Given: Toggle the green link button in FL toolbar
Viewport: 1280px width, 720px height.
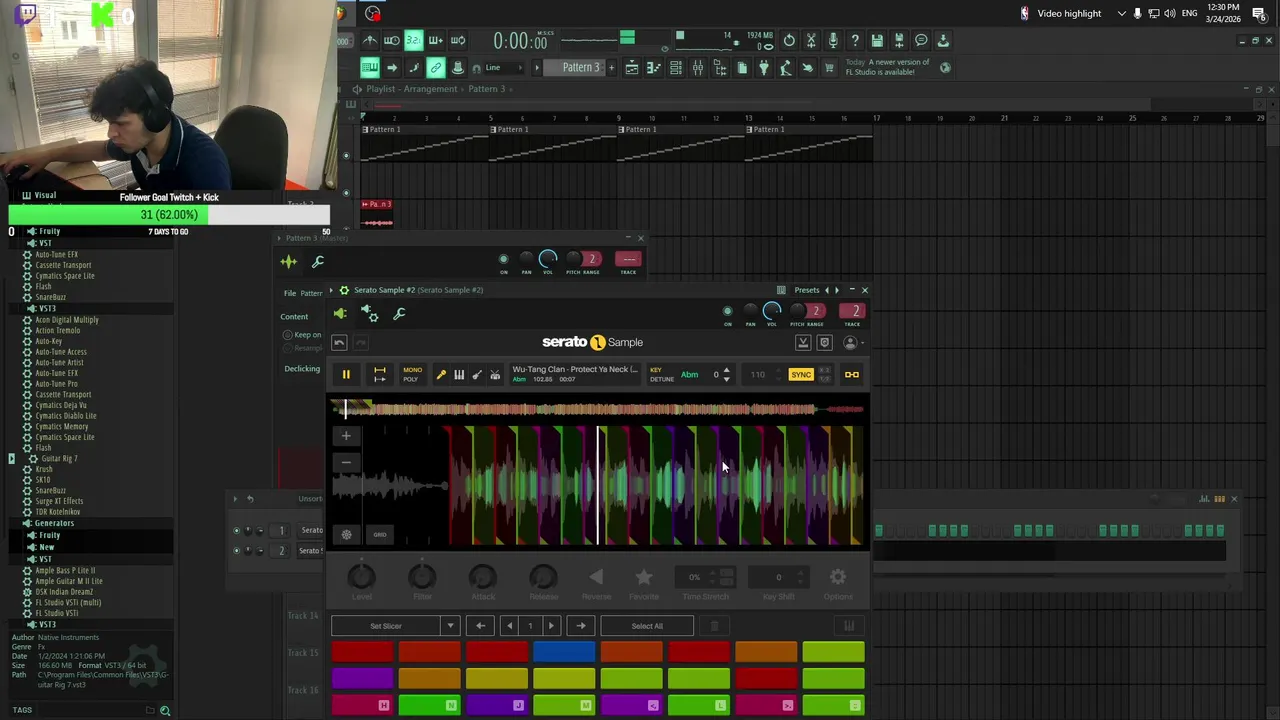Looking at the screenshot, I should [x=436, y=68].
